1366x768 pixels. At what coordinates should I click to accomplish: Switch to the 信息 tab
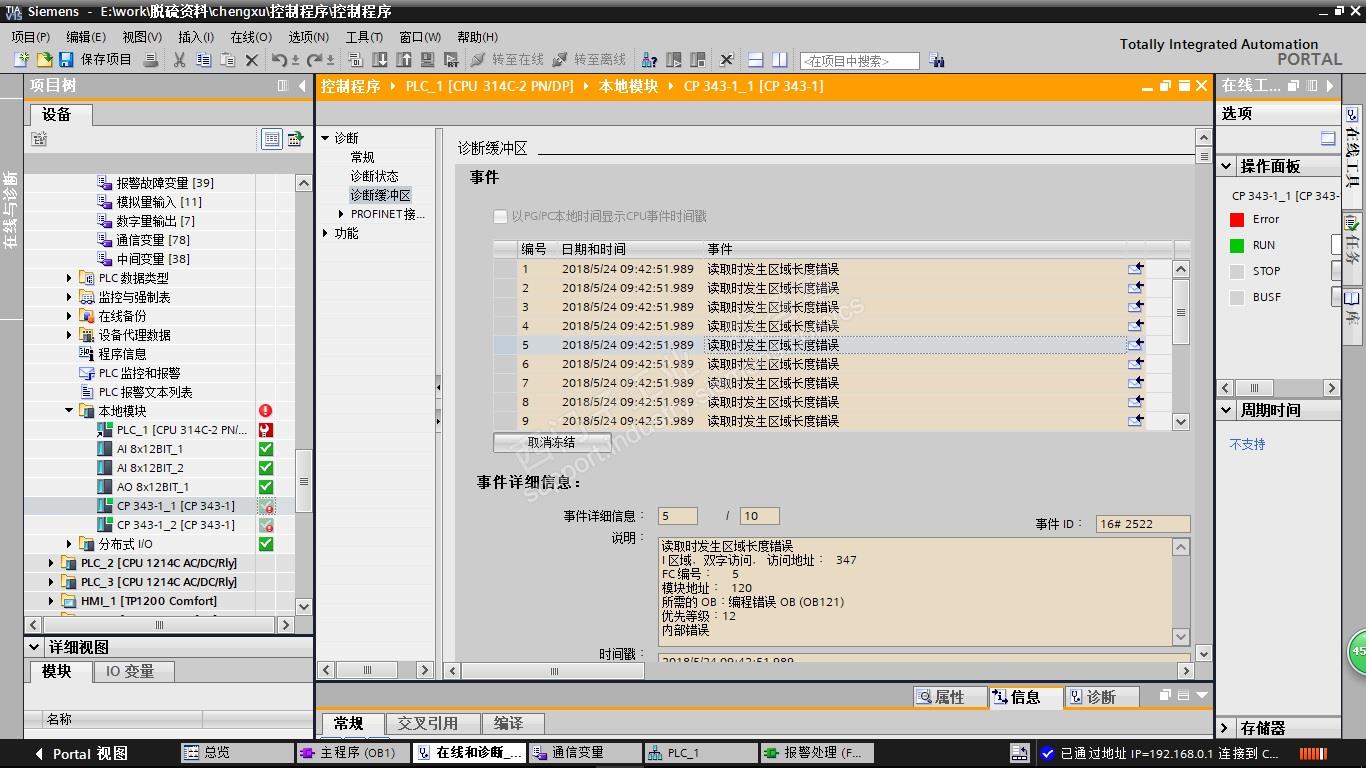click(x=1025, y=697)
